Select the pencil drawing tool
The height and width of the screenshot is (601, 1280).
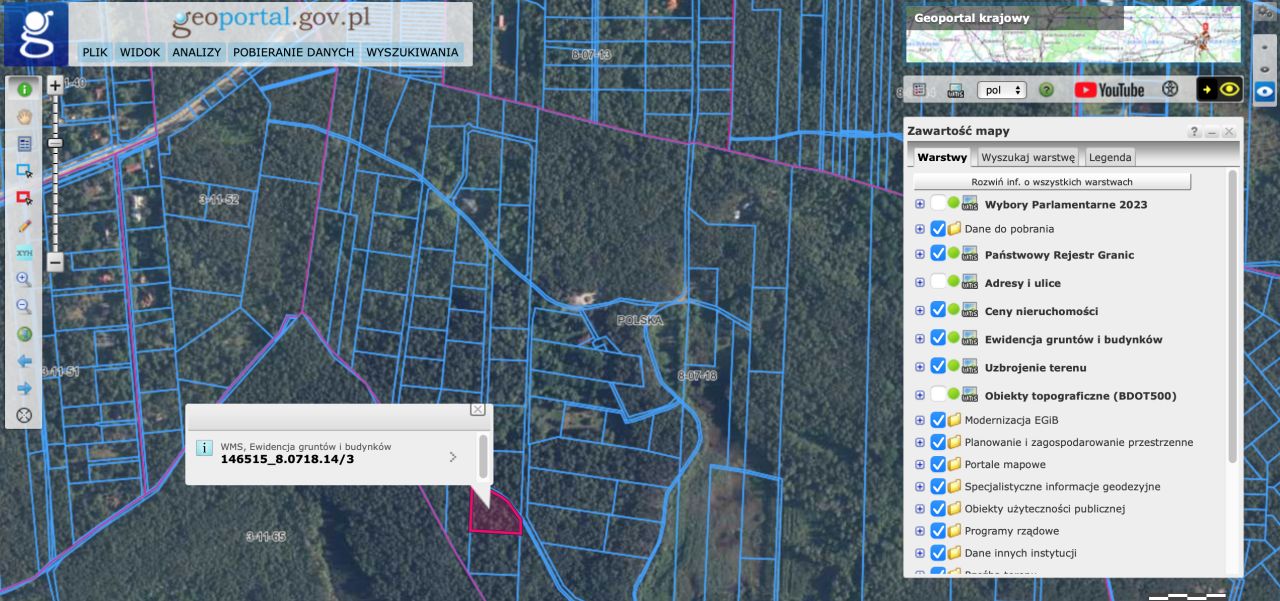(x=25, y=226)
